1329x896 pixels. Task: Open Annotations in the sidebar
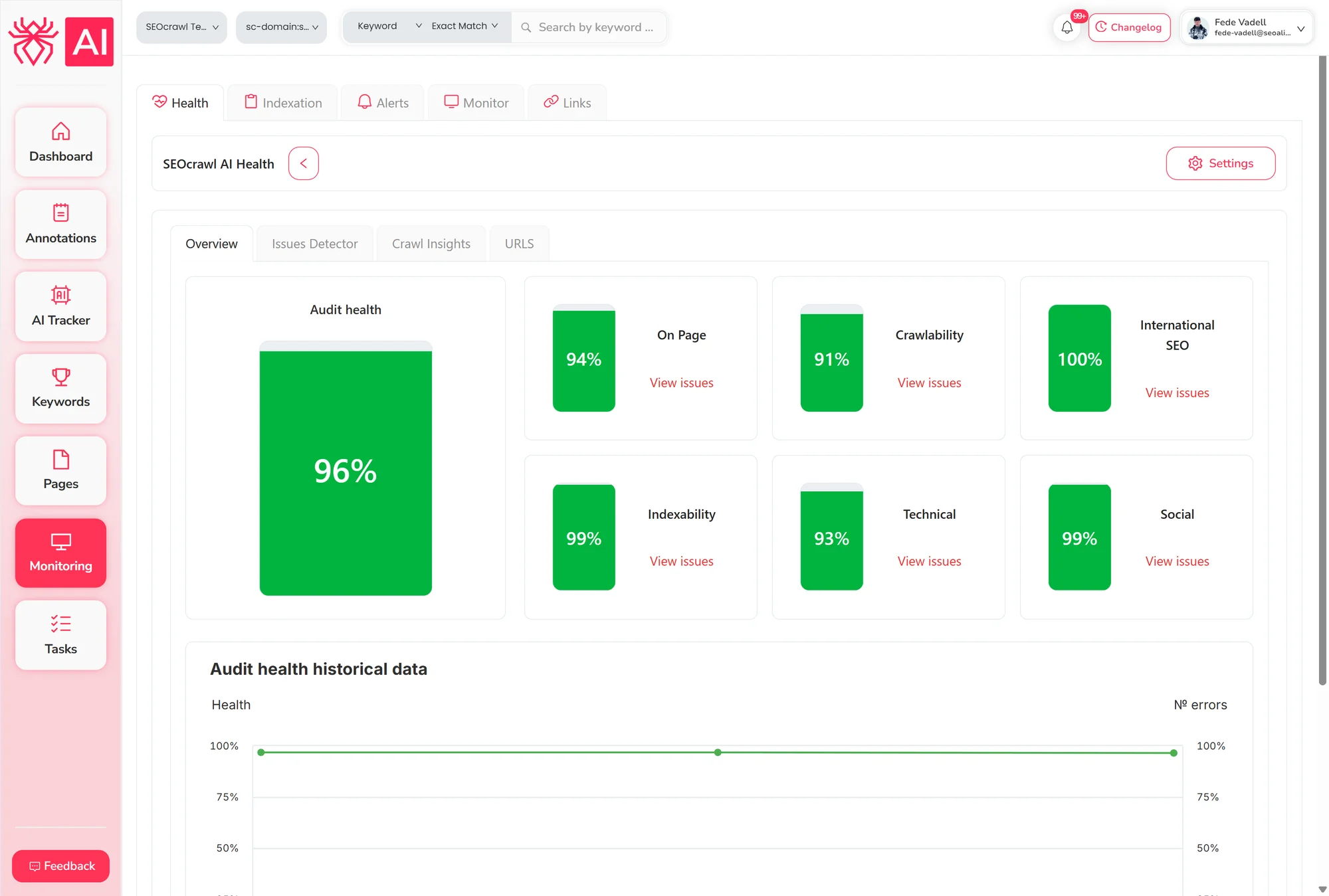(60, 224)
